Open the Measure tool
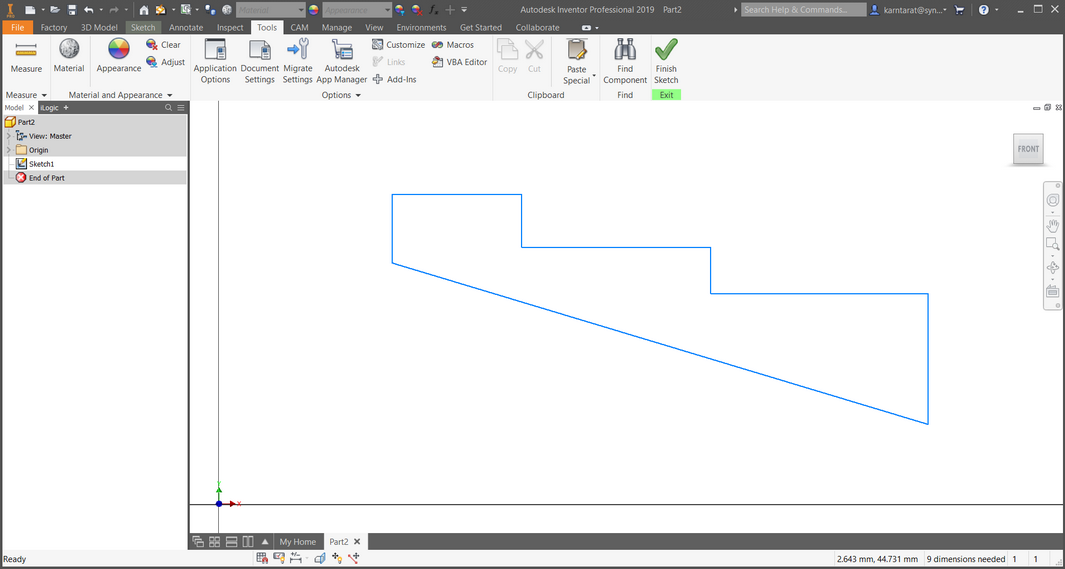 [x=26, y=57]
